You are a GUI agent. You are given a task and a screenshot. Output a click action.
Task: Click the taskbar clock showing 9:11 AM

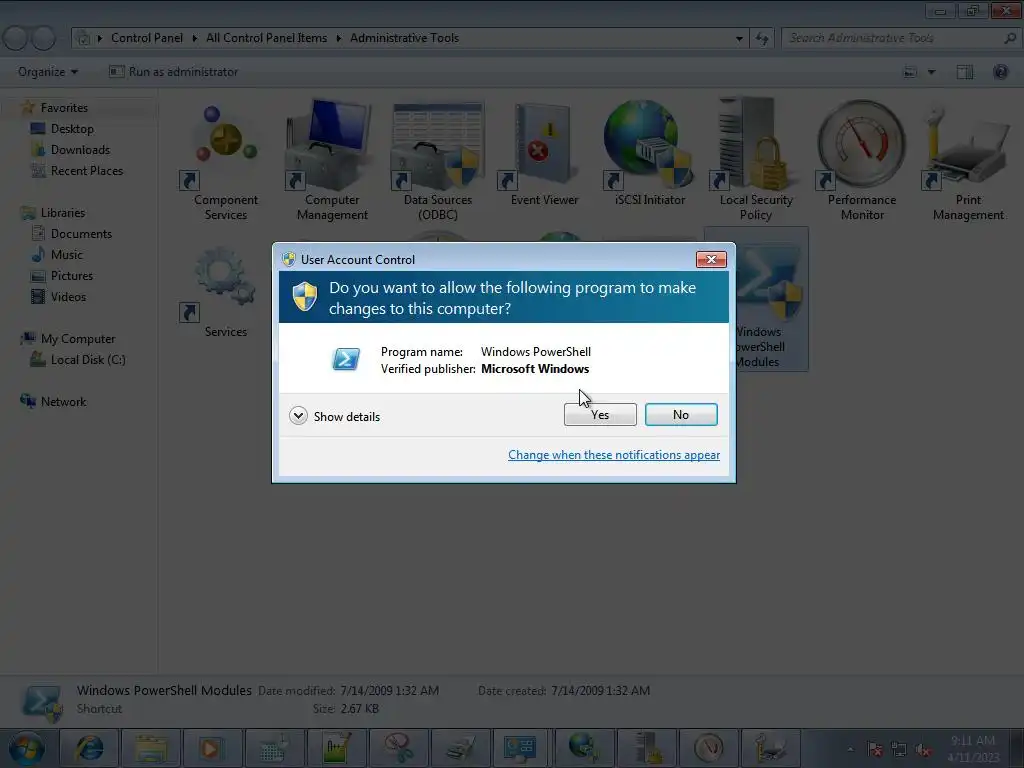tap(973, 748)
